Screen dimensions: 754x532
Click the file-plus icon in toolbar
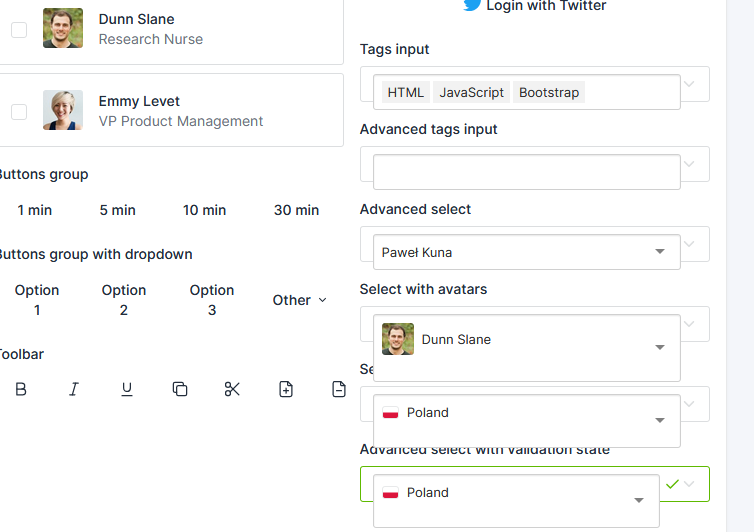click(286, 389)
